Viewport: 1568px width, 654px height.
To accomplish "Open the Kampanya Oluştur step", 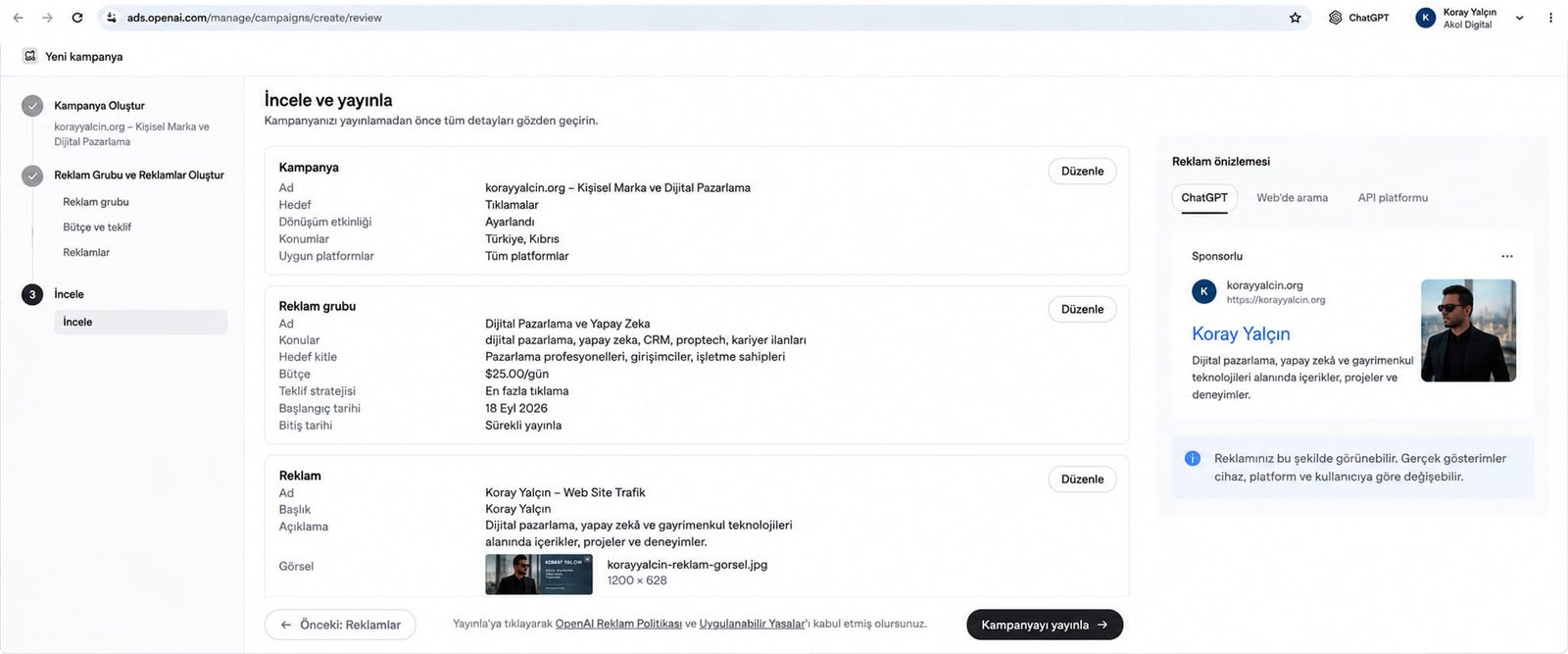I will pyautogui.click(x=99, y=106).
